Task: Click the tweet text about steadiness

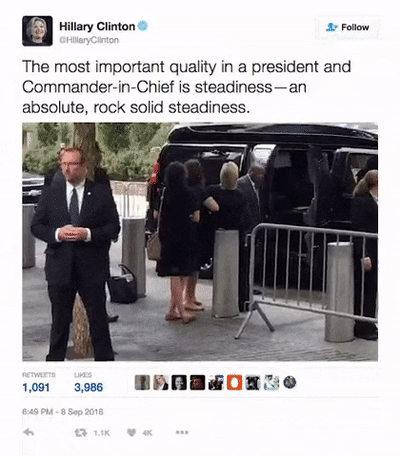Action: pyautogui.click(x=187, y=87)
